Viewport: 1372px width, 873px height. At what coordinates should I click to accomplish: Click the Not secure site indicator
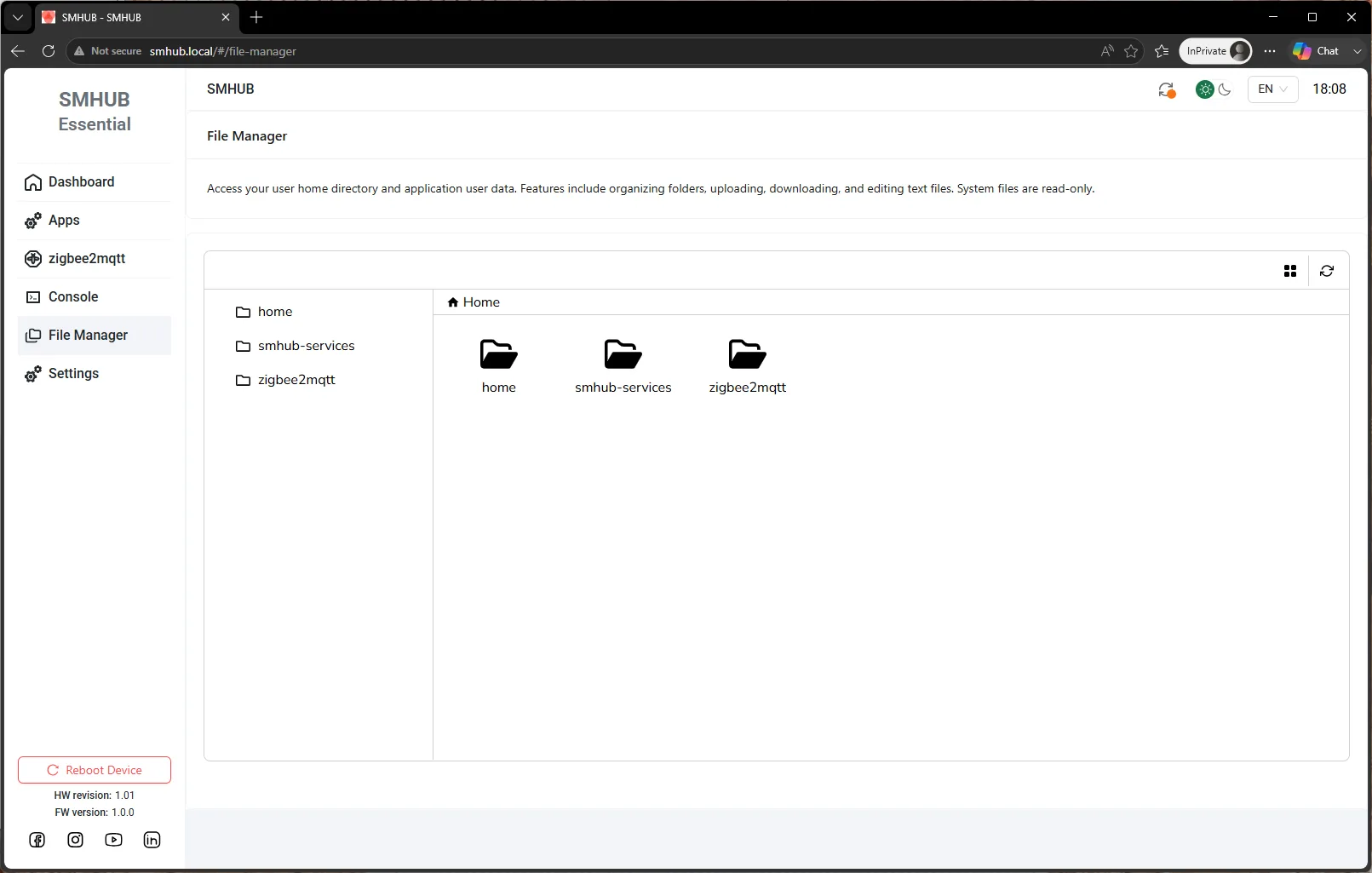coord(107,51)
